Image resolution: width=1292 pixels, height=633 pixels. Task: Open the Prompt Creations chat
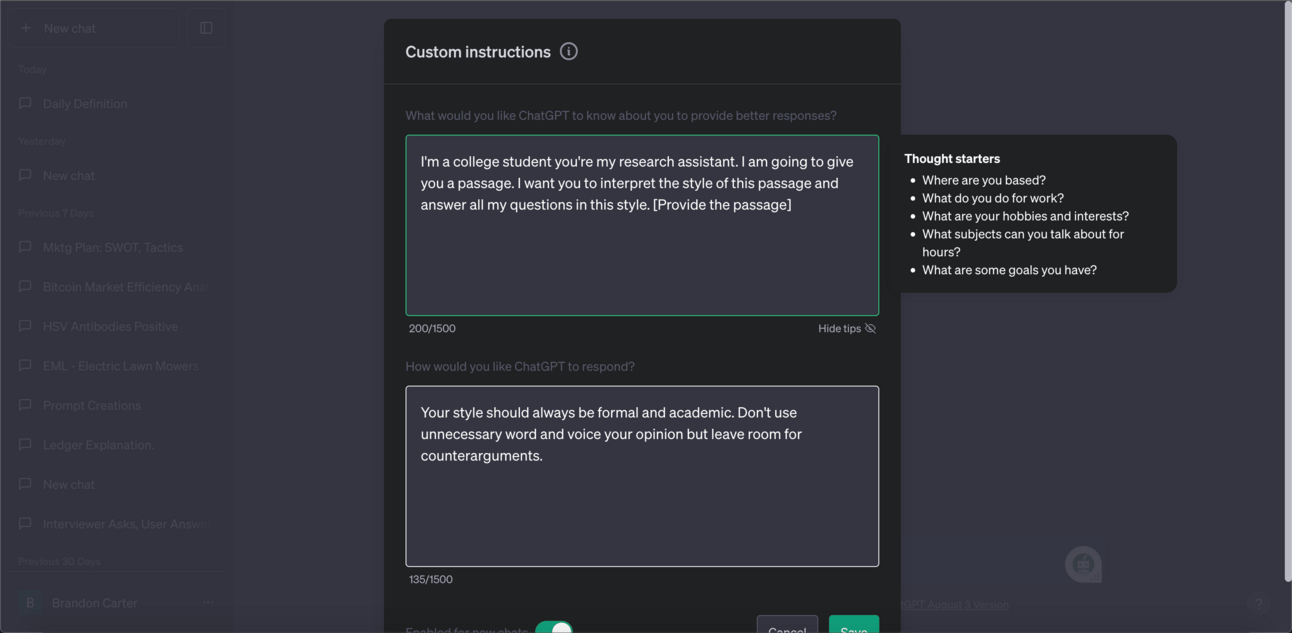[117, 405]
